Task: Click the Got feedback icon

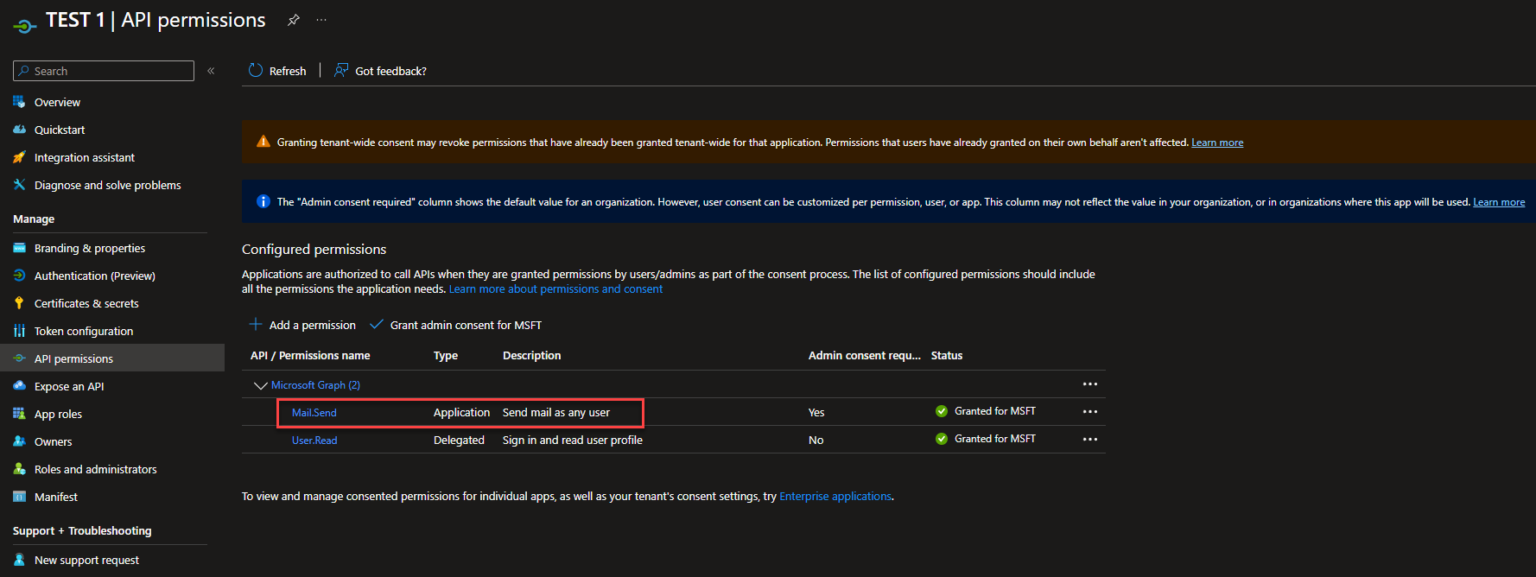Action: click(x=342, y=71)
